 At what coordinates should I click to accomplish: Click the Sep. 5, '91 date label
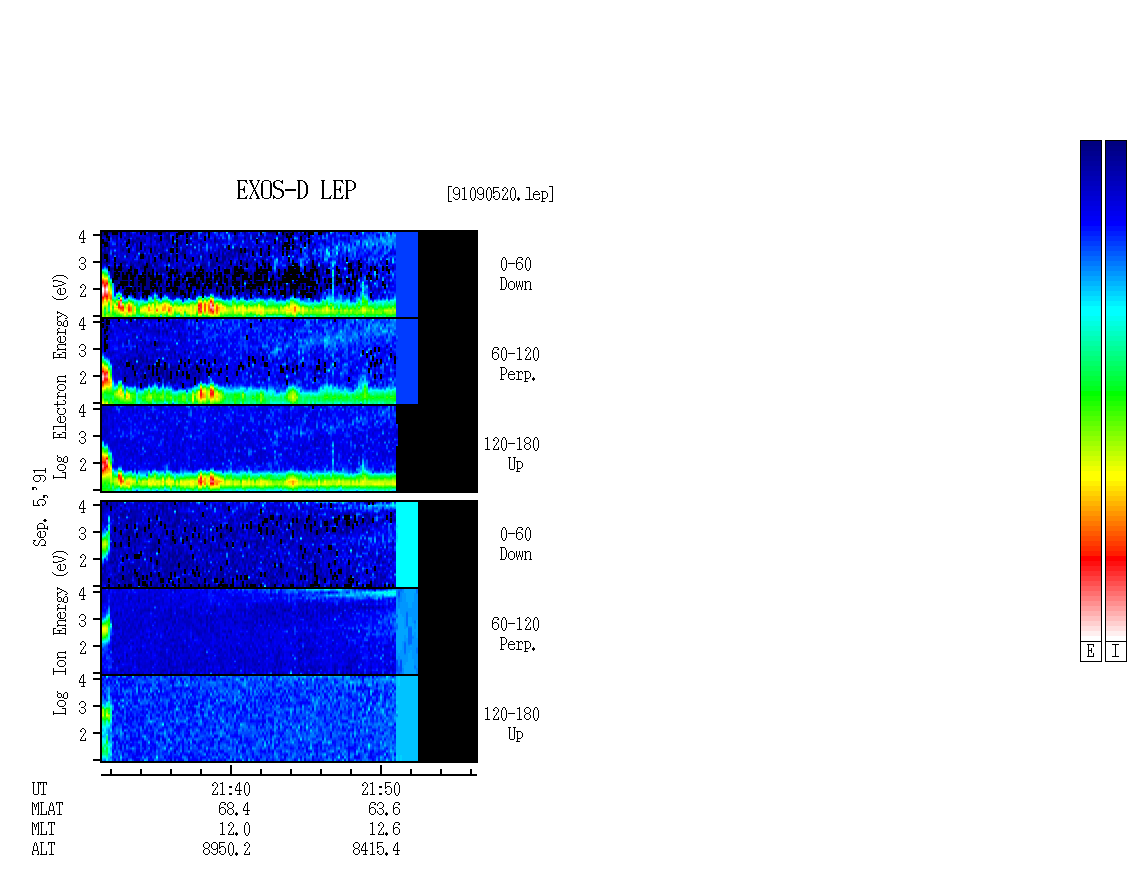coord(40,507)
